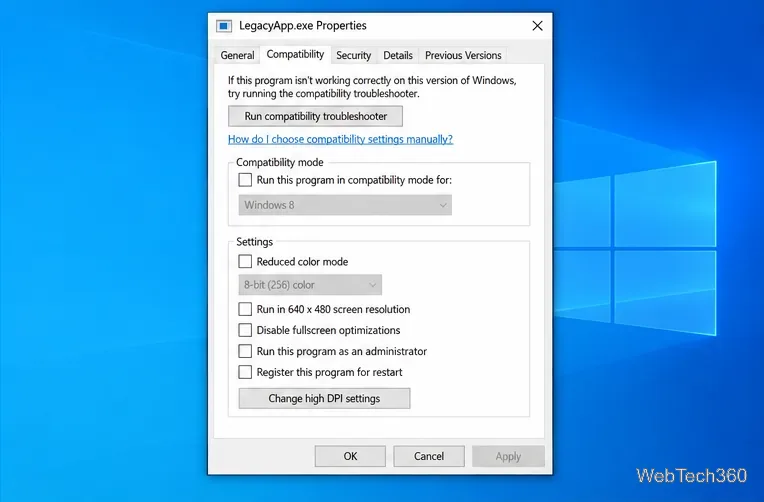Toggle Disable fullscreen optimizations
Screen dimensions: 764x502
coord(245,330)
